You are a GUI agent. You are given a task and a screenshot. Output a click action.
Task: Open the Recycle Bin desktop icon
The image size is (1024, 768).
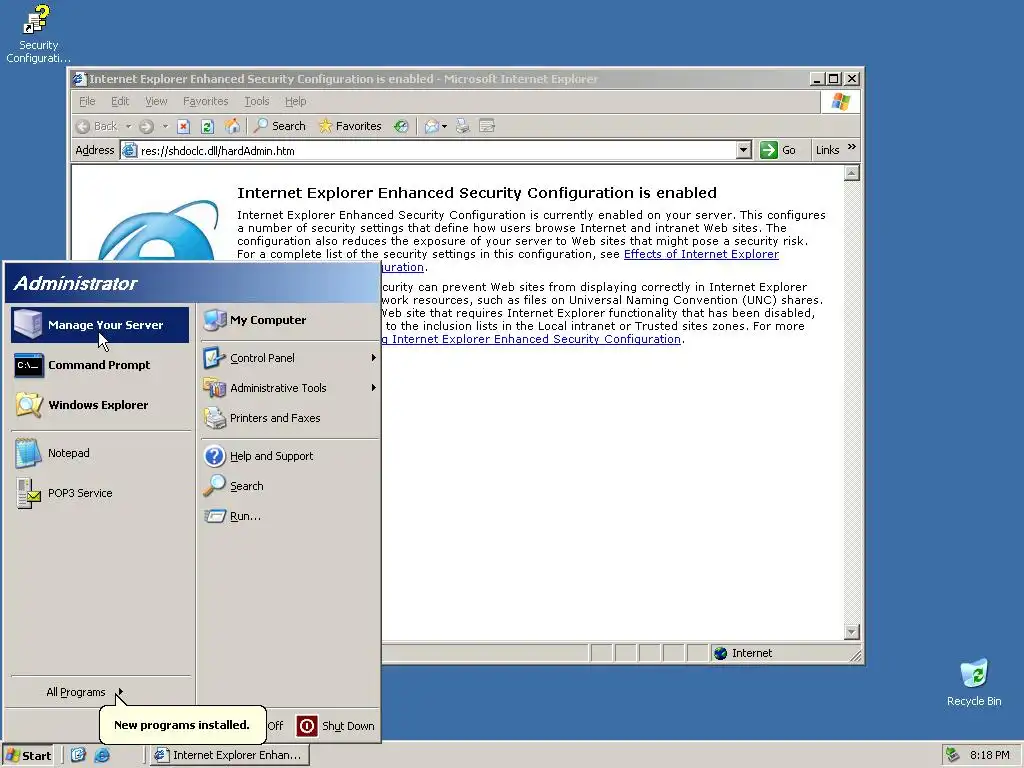click(974, 683)
